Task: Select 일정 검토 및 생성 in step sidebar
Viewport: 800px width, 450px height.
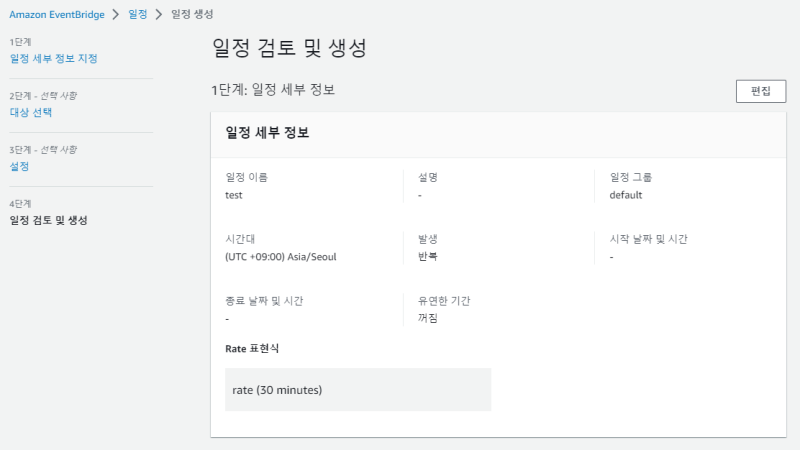Action: [48, 220]
